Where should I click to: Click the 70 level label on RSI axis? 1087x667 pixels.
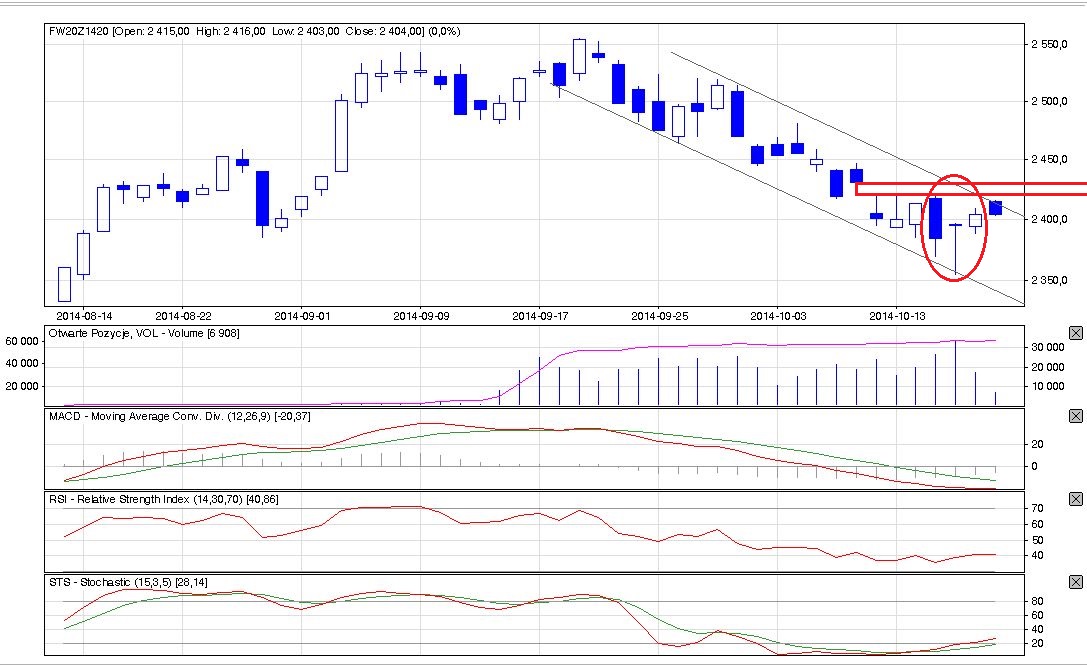1037,508
